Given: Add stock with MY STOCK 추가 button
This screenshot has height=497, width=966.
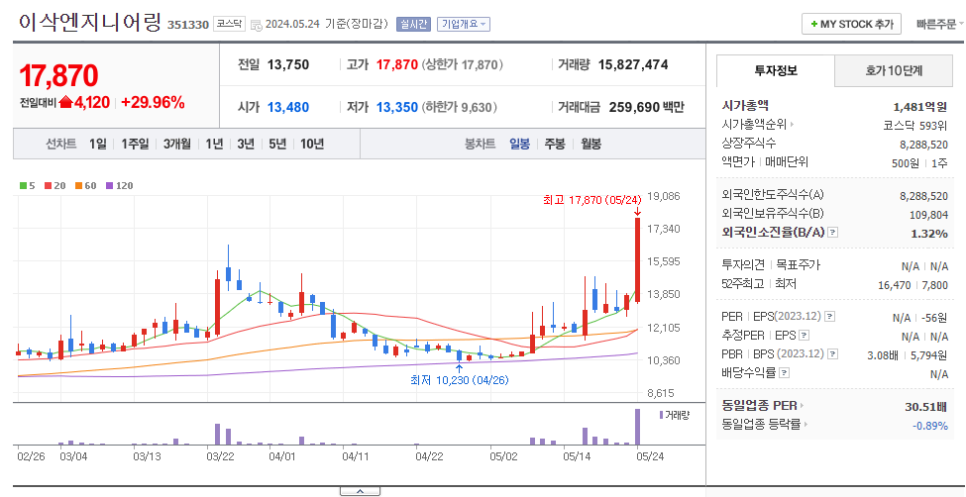Looking at the screenshot, I should click(851, 24).
